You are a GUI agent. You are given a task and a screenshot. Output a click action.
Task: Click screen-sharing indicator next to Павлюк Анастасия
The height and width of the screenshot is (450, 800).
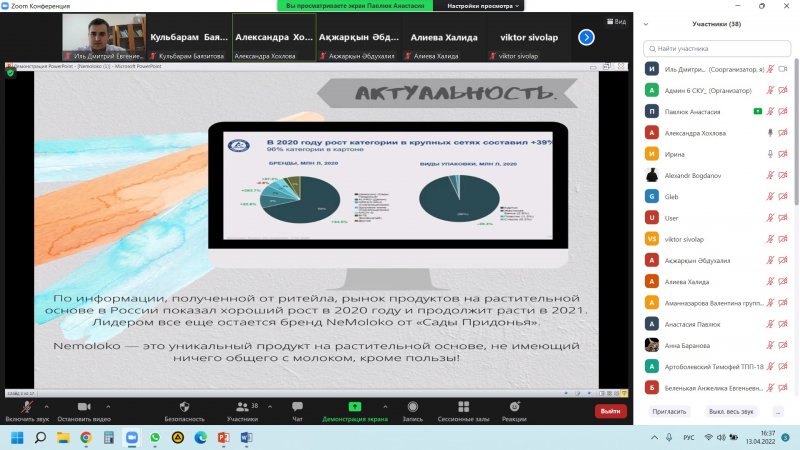pos(758,111)
